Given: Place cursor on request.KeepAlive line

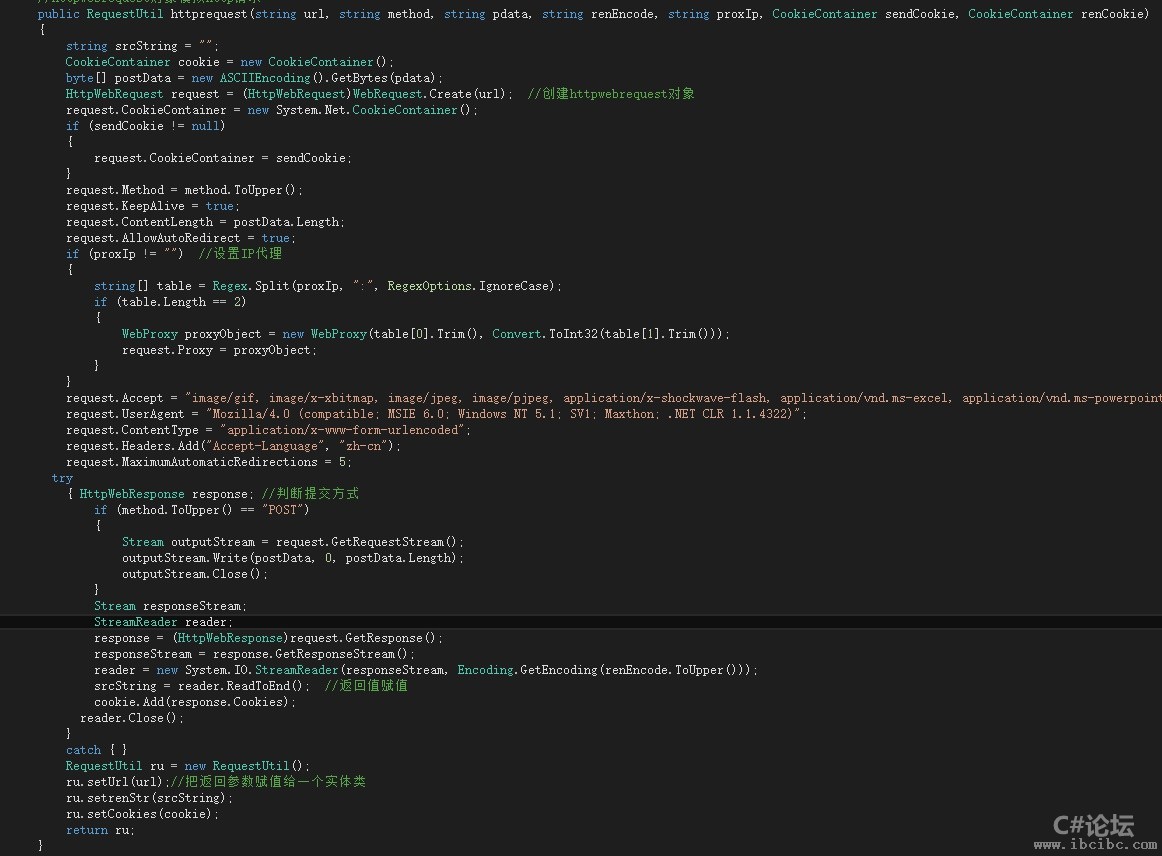Looking at the screenshot, I should tap(150, 206).
